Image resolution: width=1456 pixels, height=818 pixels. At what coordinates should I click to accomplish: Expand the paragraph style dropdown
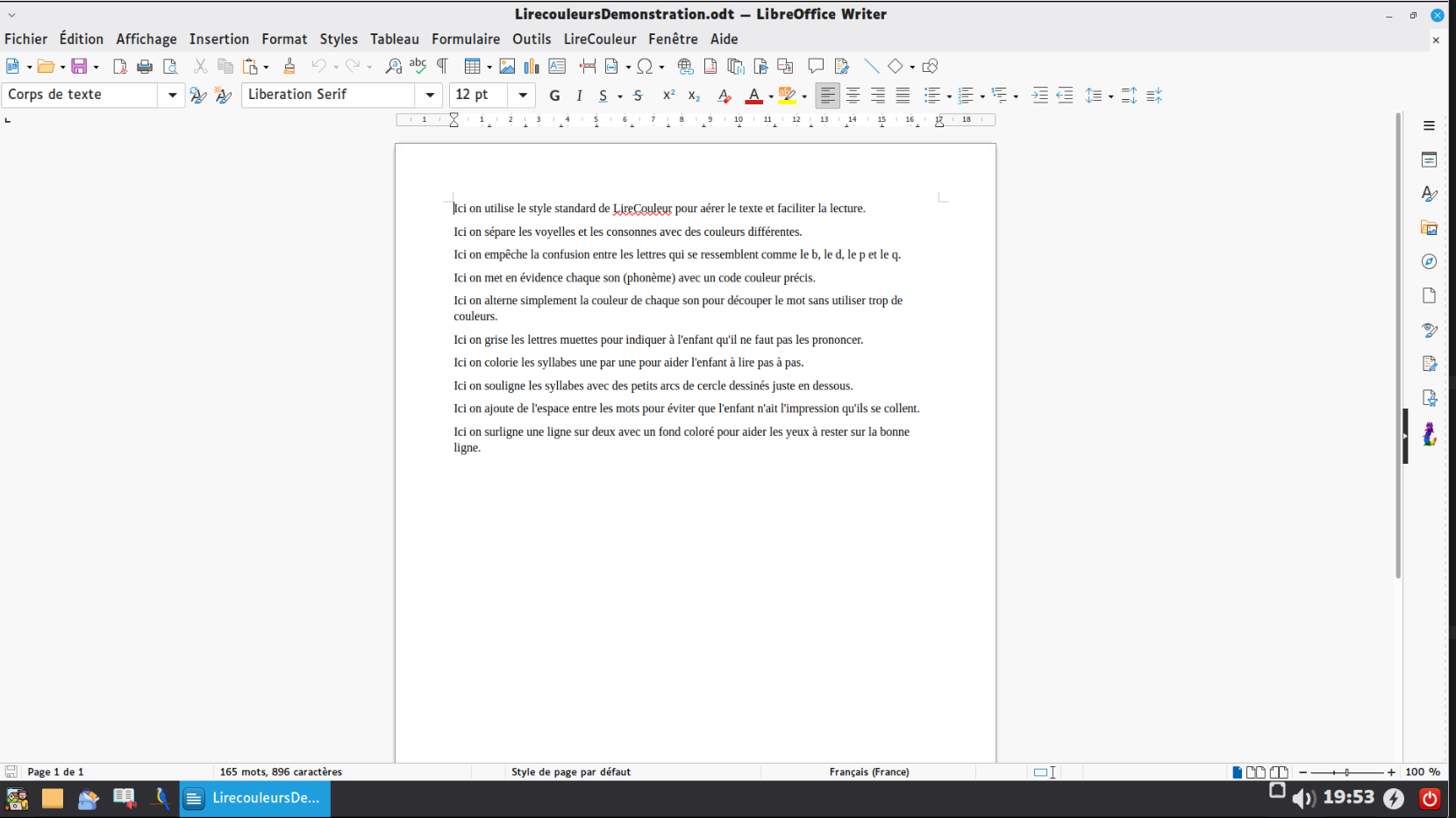[x=172, y=95]
